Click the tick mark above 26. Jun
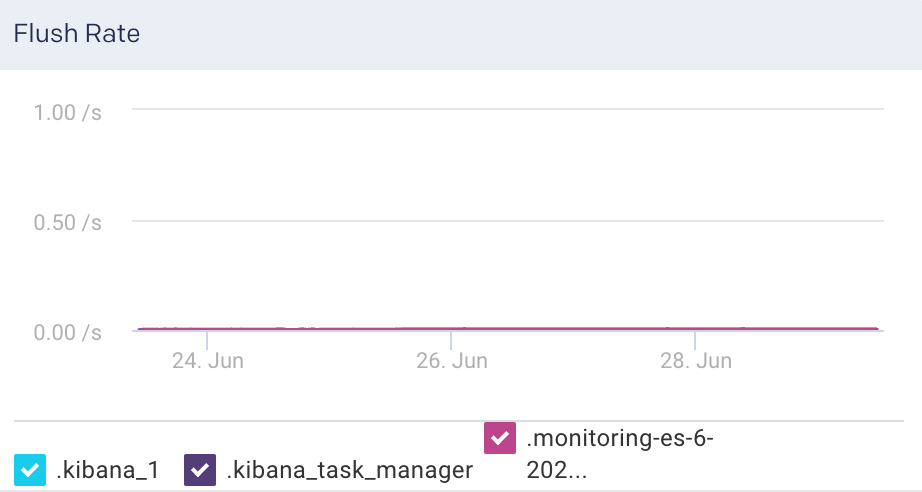The image size is (922, 492). 451,340
